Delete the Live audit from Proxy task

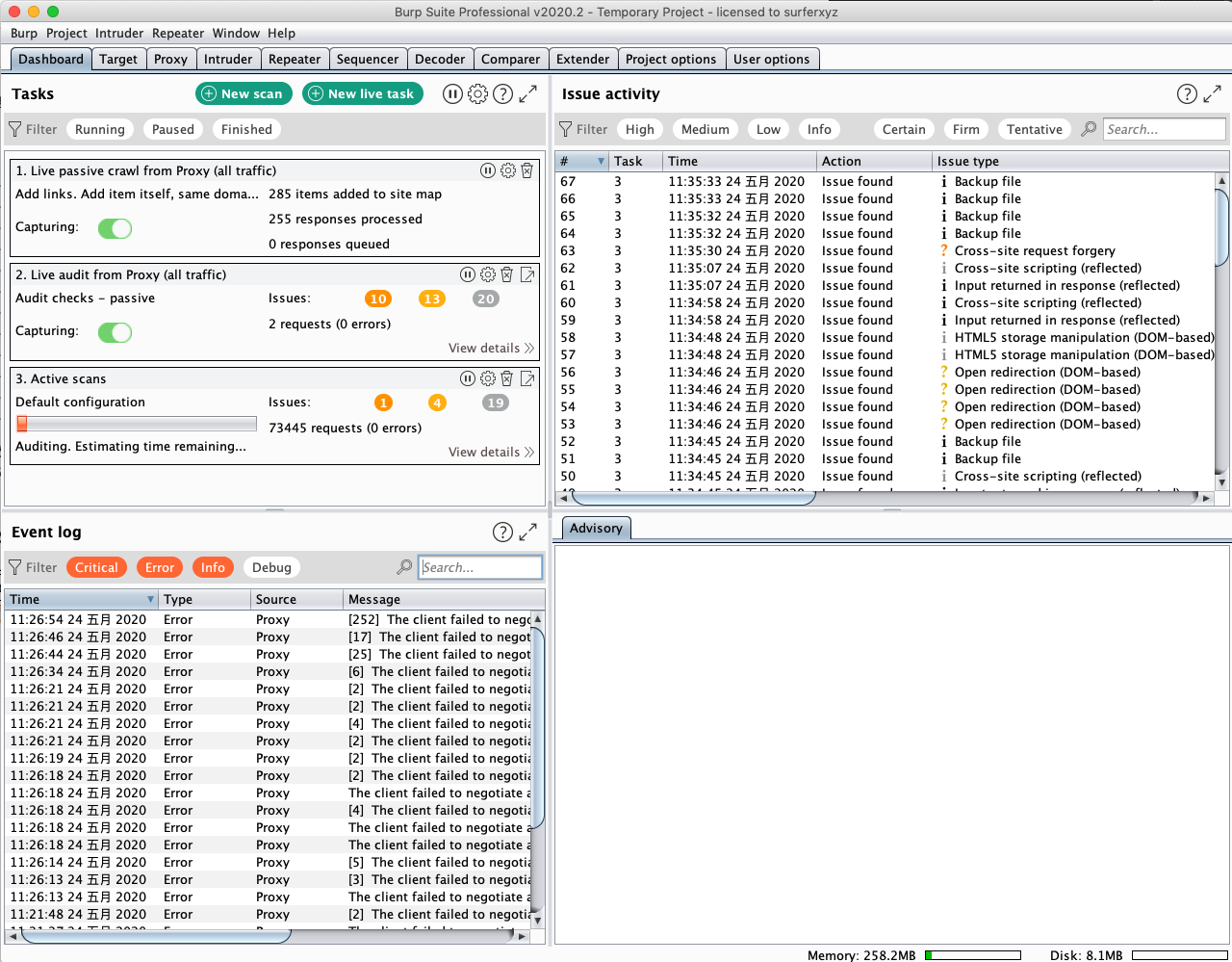[x=507, y=274]
